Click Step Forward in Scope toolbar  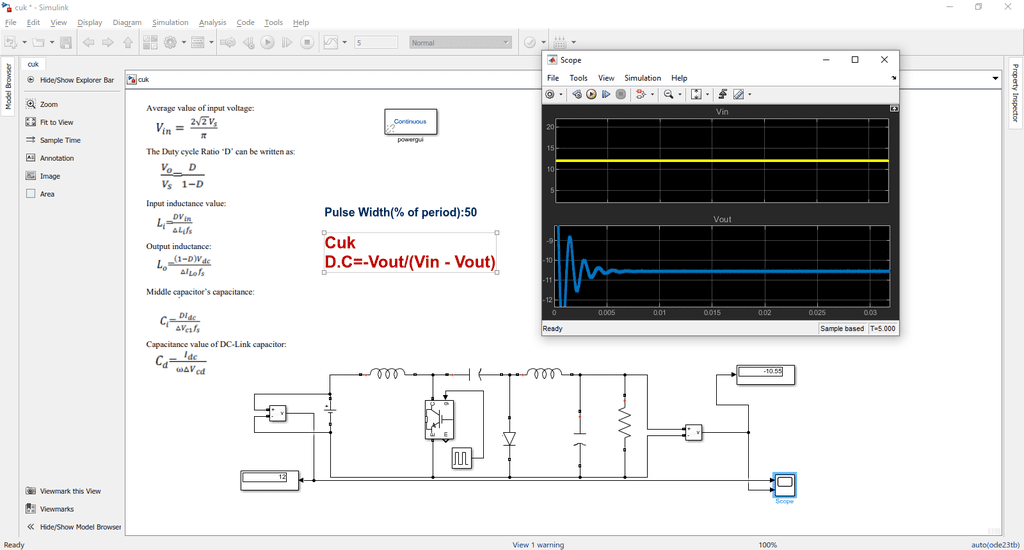point(606,94)
